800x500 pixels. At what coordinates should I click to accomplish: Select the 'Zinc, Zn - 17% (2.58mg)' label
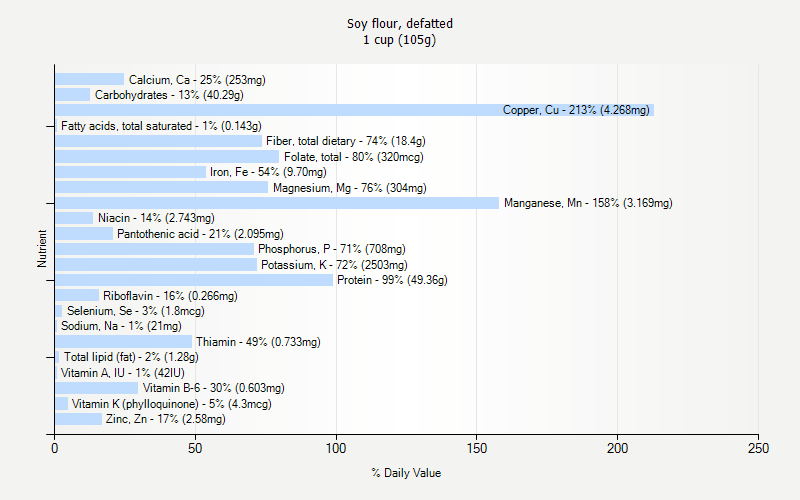[165, 419]
